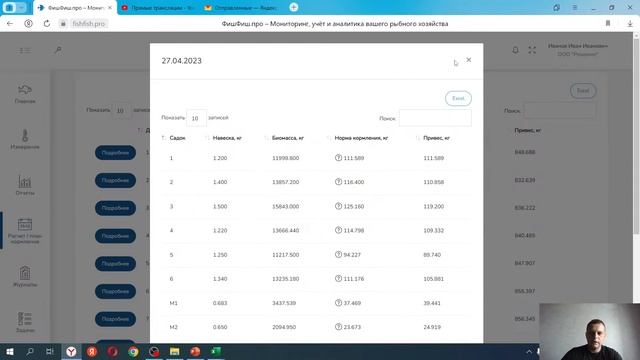This screenshot has width=640, height=360.
Task: Close the 27.04.2023 dialog with X
Action: (x=469, y=60)
